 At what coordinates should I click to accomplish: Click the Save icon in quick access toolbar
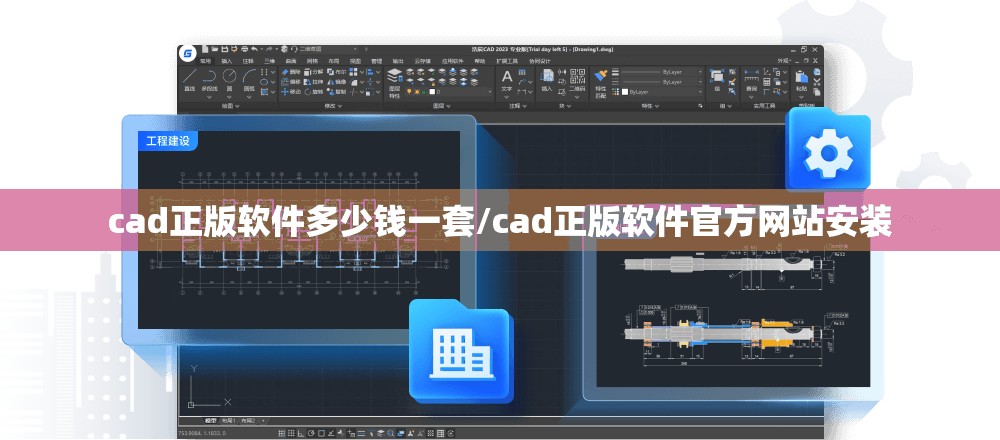(225, 48)
